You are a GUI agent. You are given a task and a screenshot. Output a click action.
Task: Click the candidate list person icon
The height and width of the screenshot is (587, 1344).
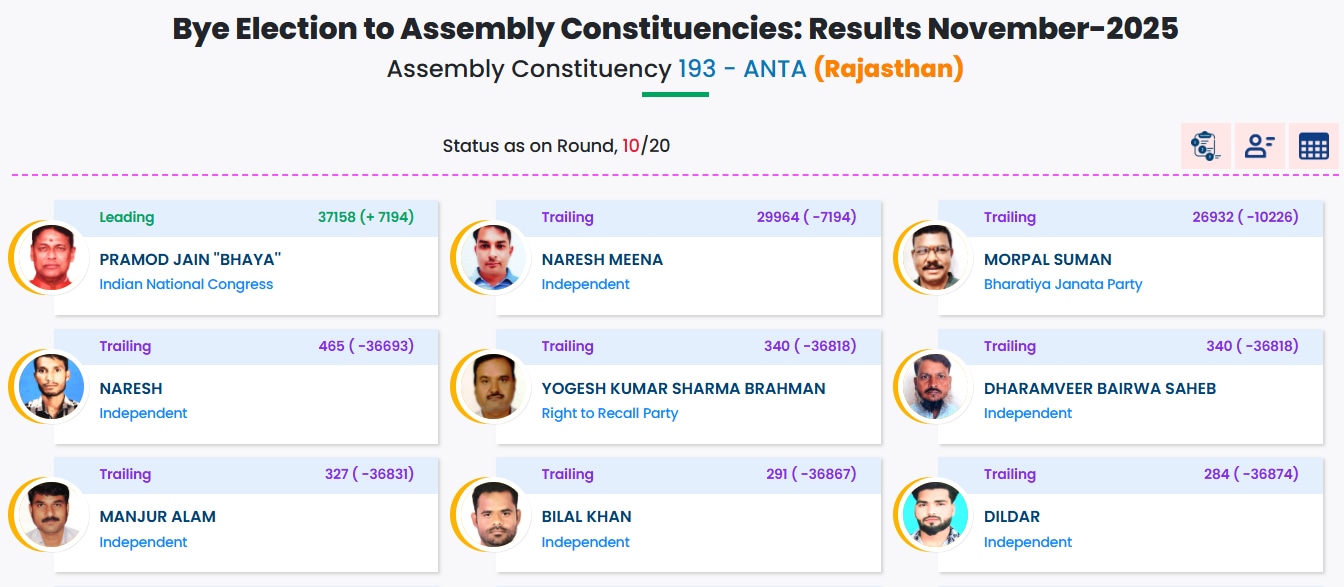tap(1259, 146)
